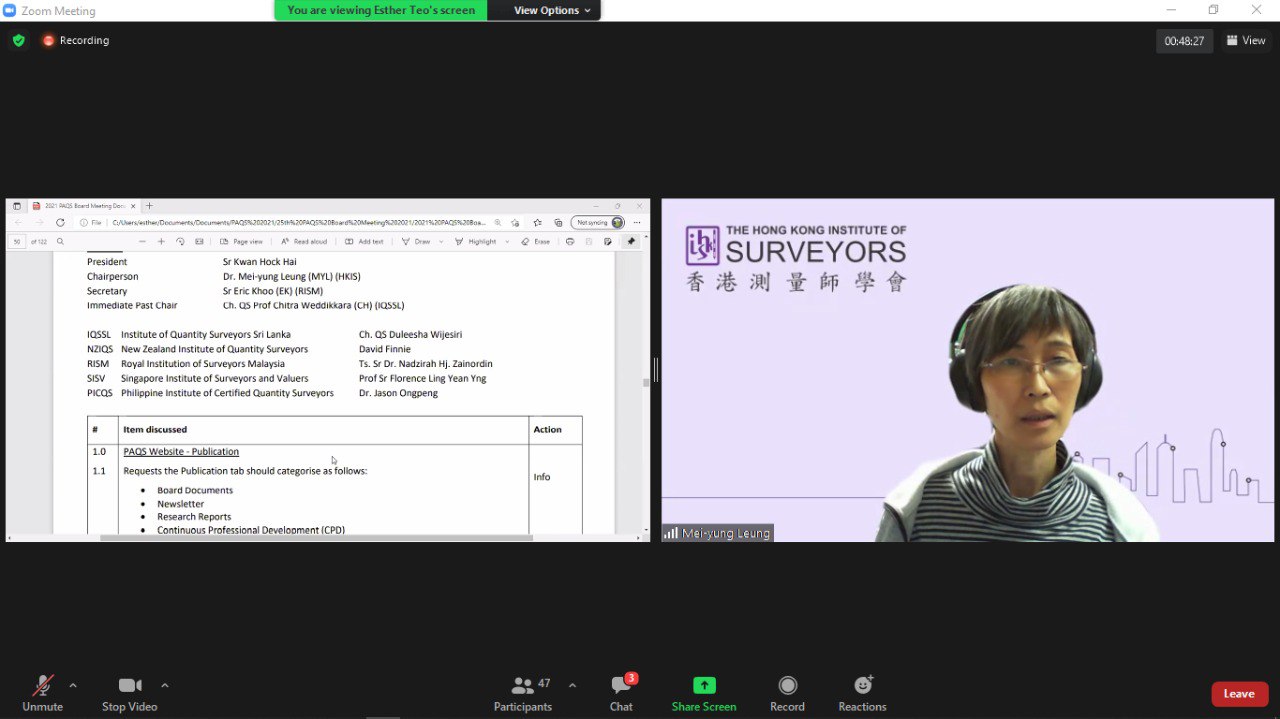Expand the Participants options arrow
This screenshot has width=1280, height=719.
(x=572, y=685)
